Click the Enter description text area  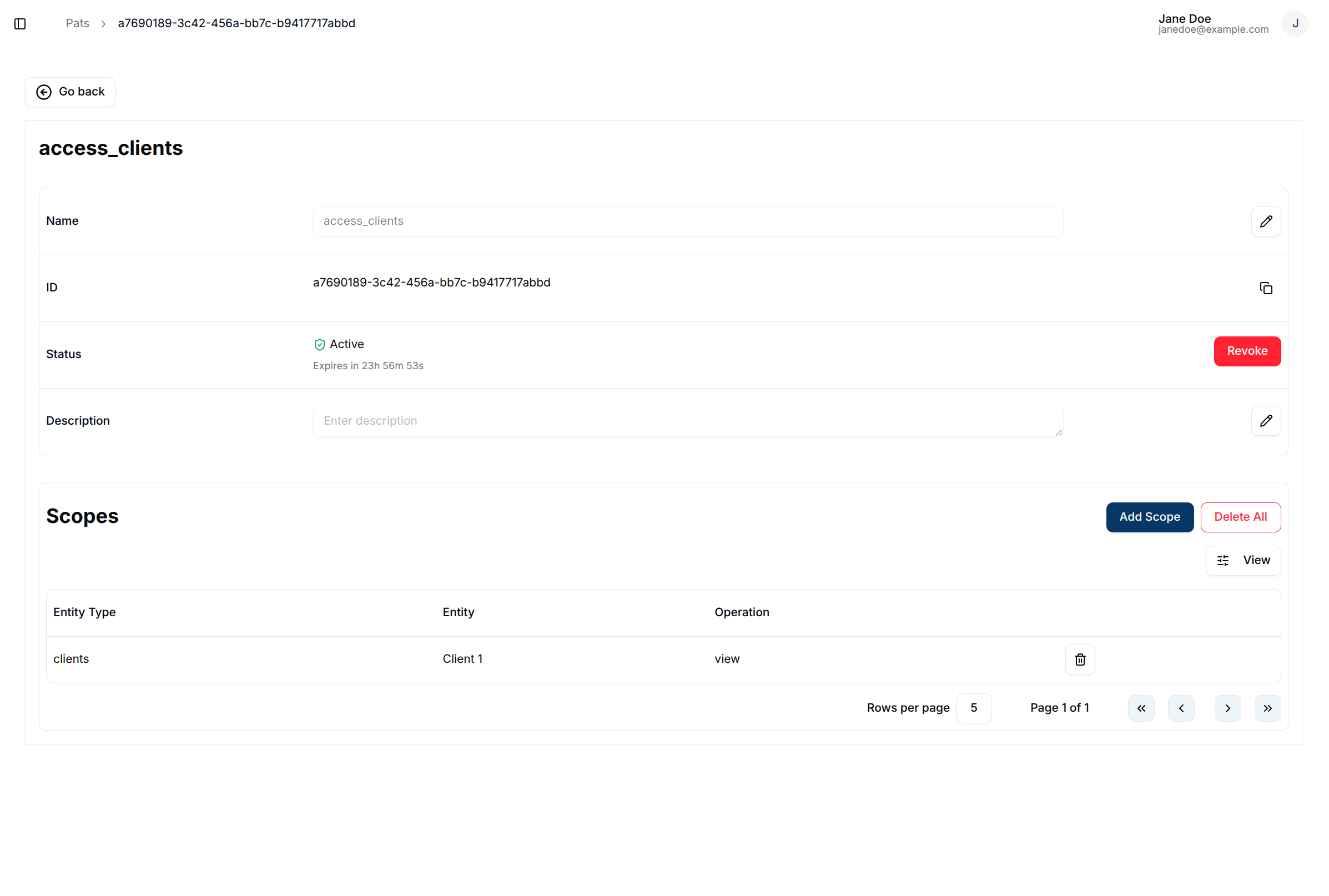687,421
